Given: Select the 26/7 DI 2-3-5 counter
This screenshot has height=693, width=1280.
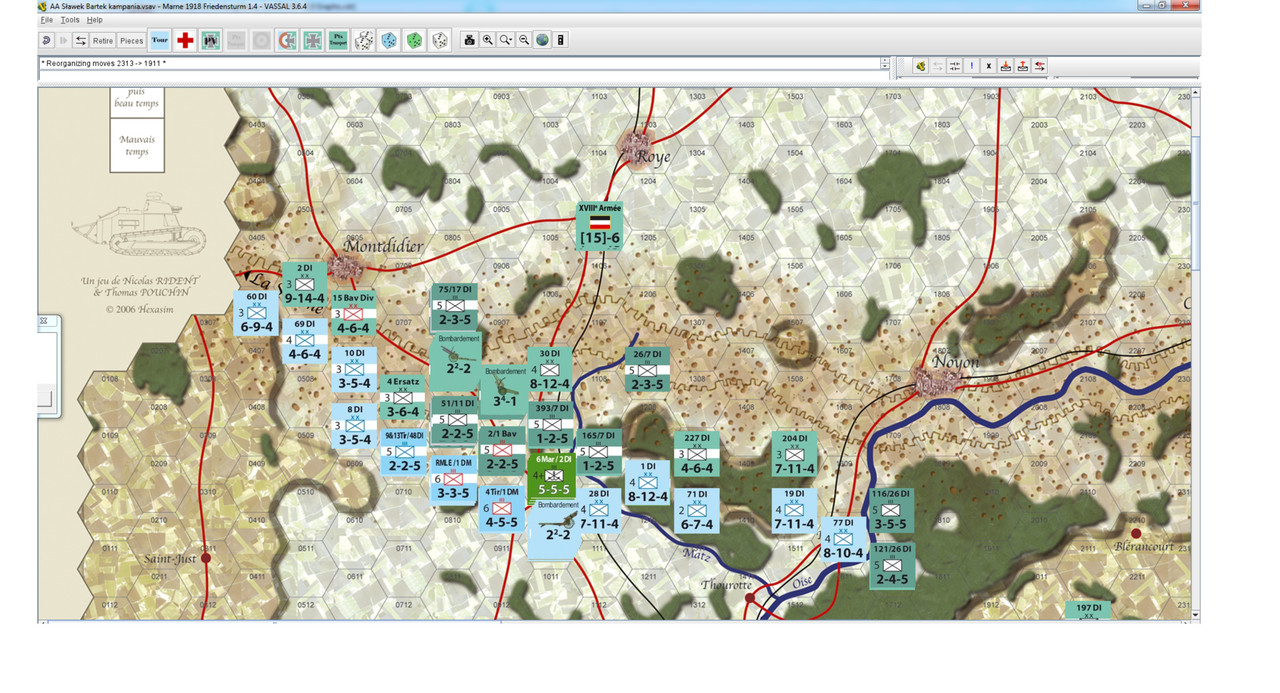Looking at the screenshot, I should (648, 370).
